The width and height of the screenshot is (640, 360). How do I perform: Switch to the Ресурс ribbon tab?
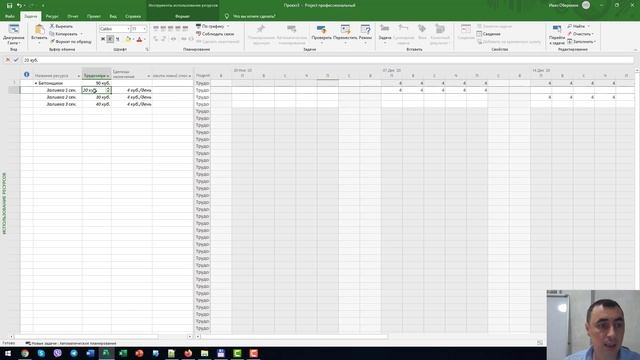52,16
